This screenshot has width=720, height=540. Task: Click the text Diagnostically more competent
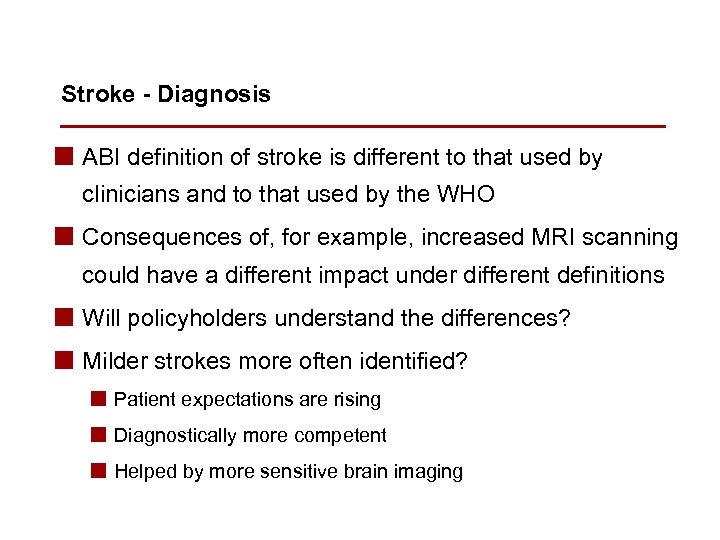(250, 436)
